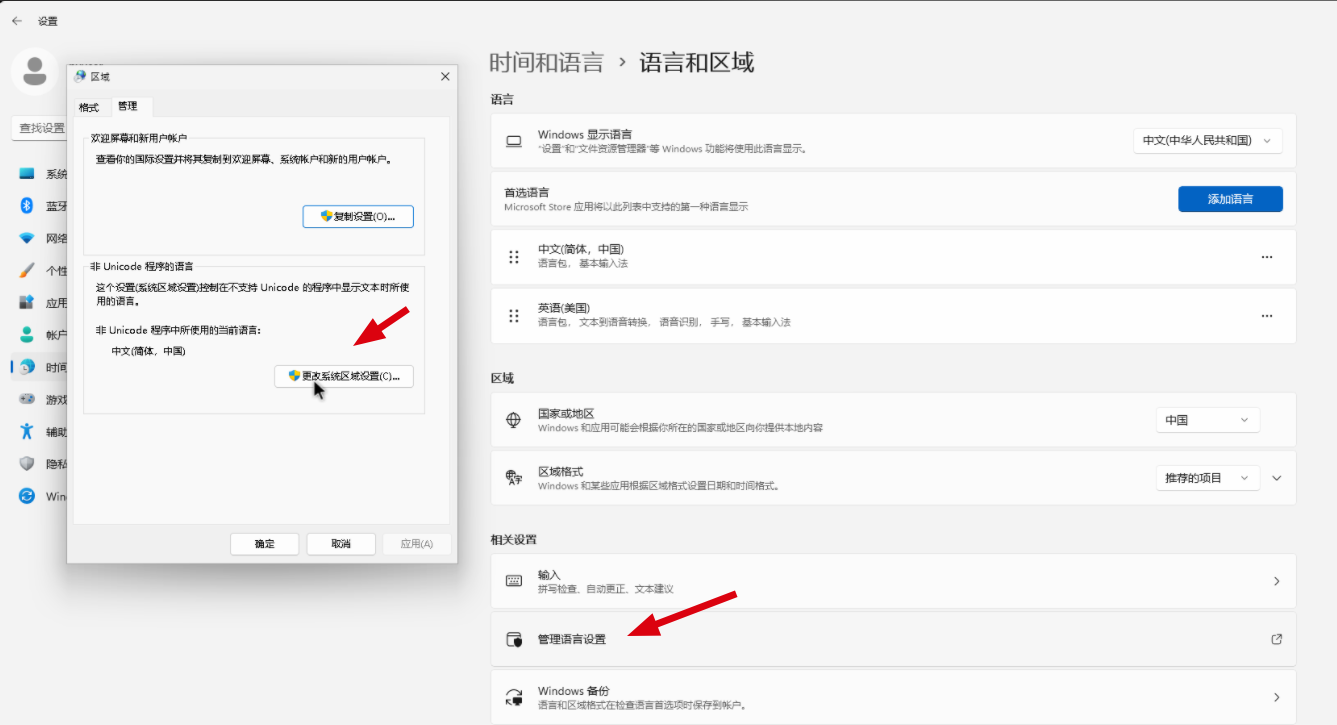The width and height of the screenshot is (1337, 725).
Task: Open the System sidebar icon
Action: 27,174
